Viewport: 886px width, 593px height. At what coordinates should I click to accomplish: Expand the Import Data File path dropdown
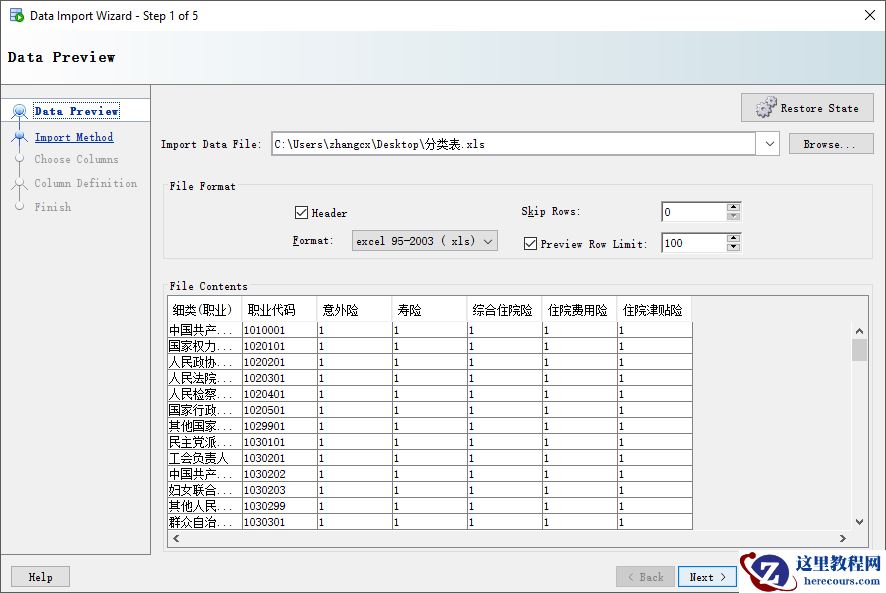pyautogui.click(x=768, y=144)
